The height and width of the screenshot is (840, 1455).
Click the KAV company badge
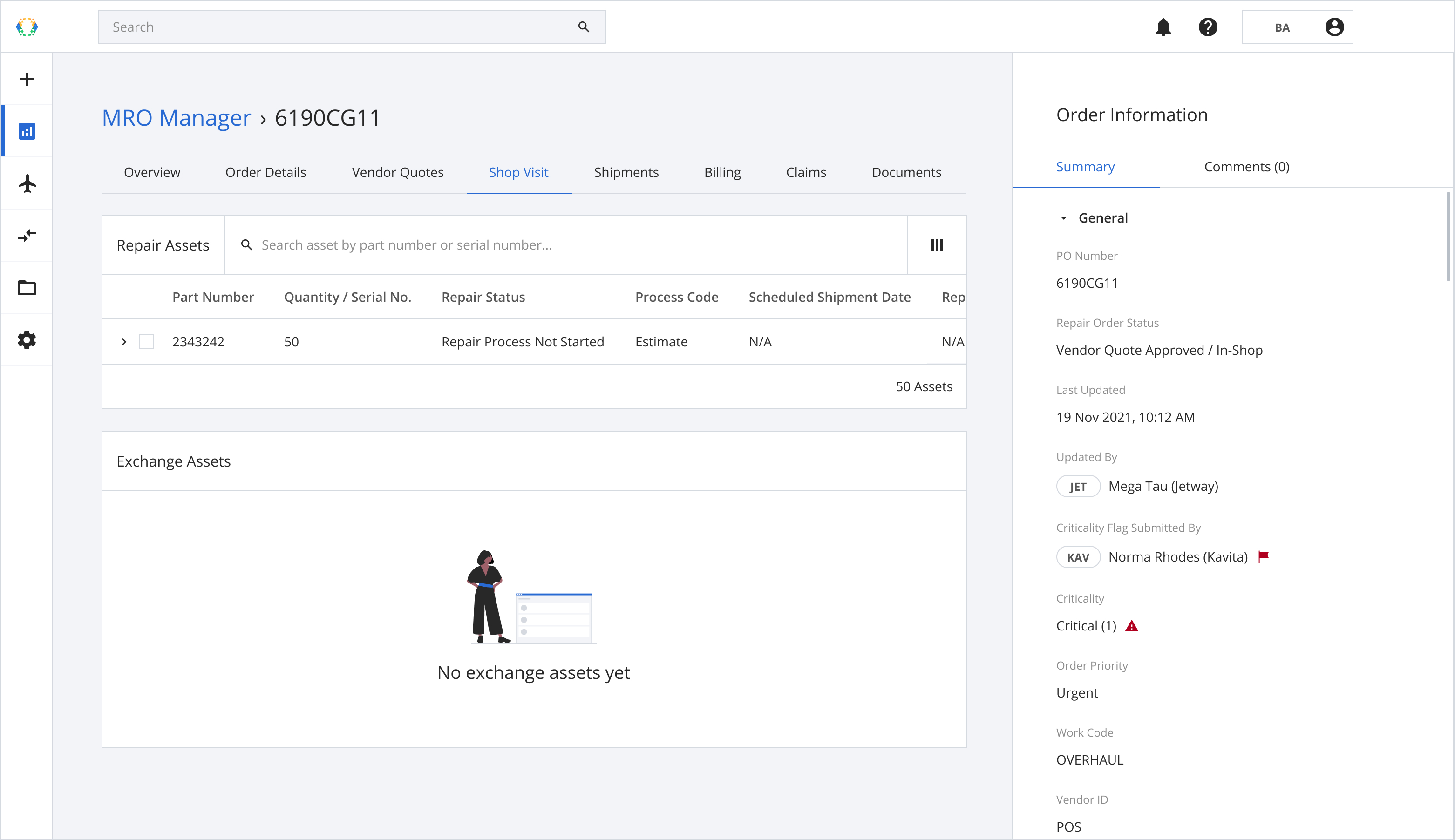click(x=1078, y=557)
